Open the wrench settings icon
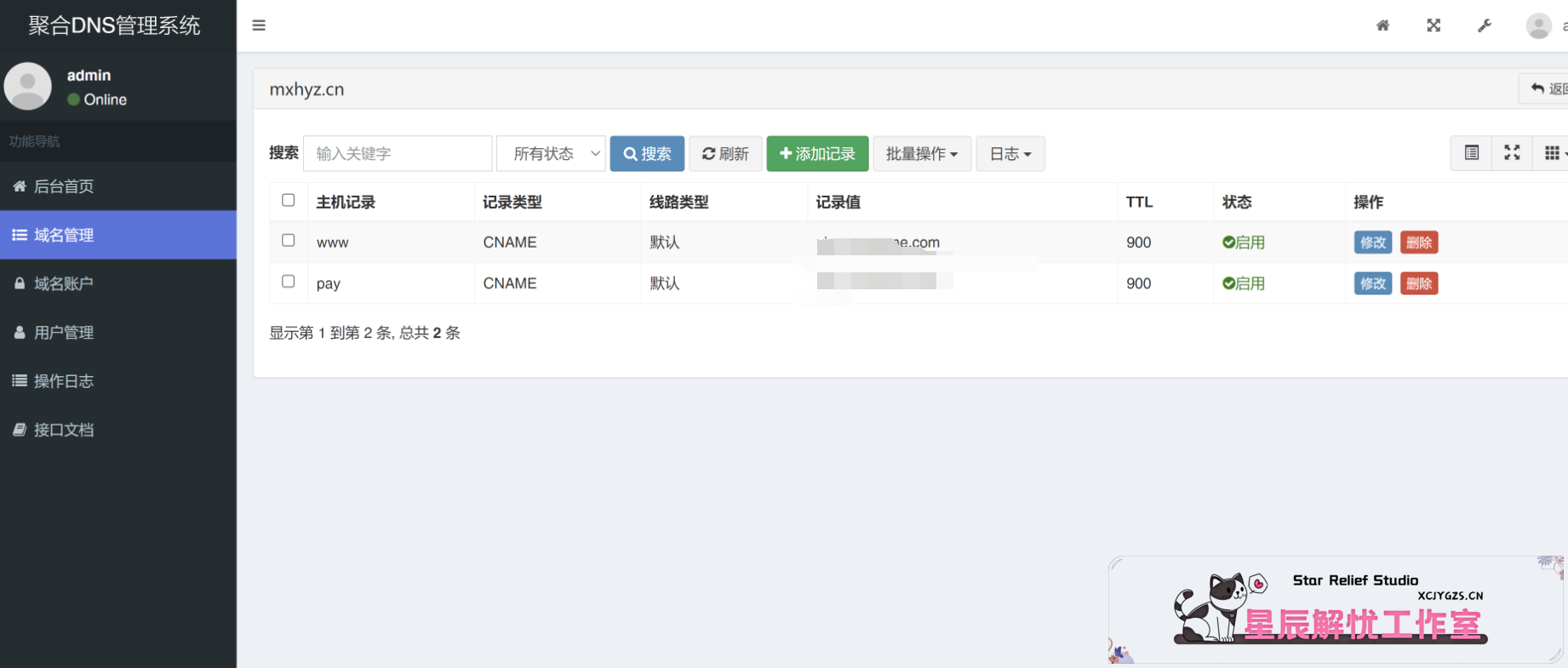This screenshot has width=1568, height=668. pos(1484,26)
